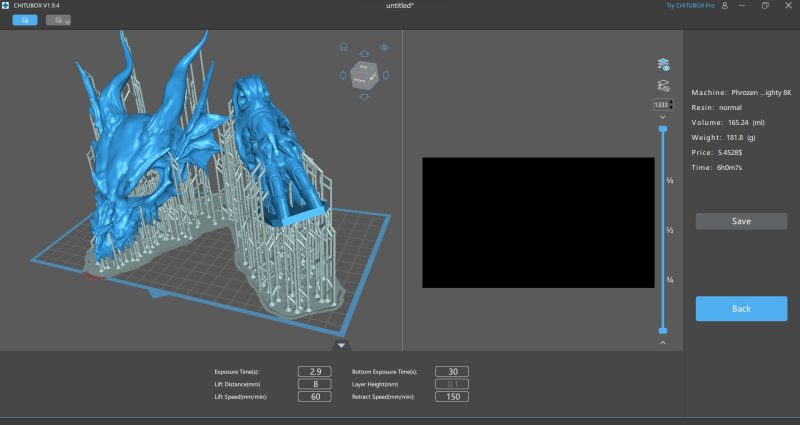Click the 3D view orientation cube
The height and width of the screenshot is (425, 800).
click(364, 75)
